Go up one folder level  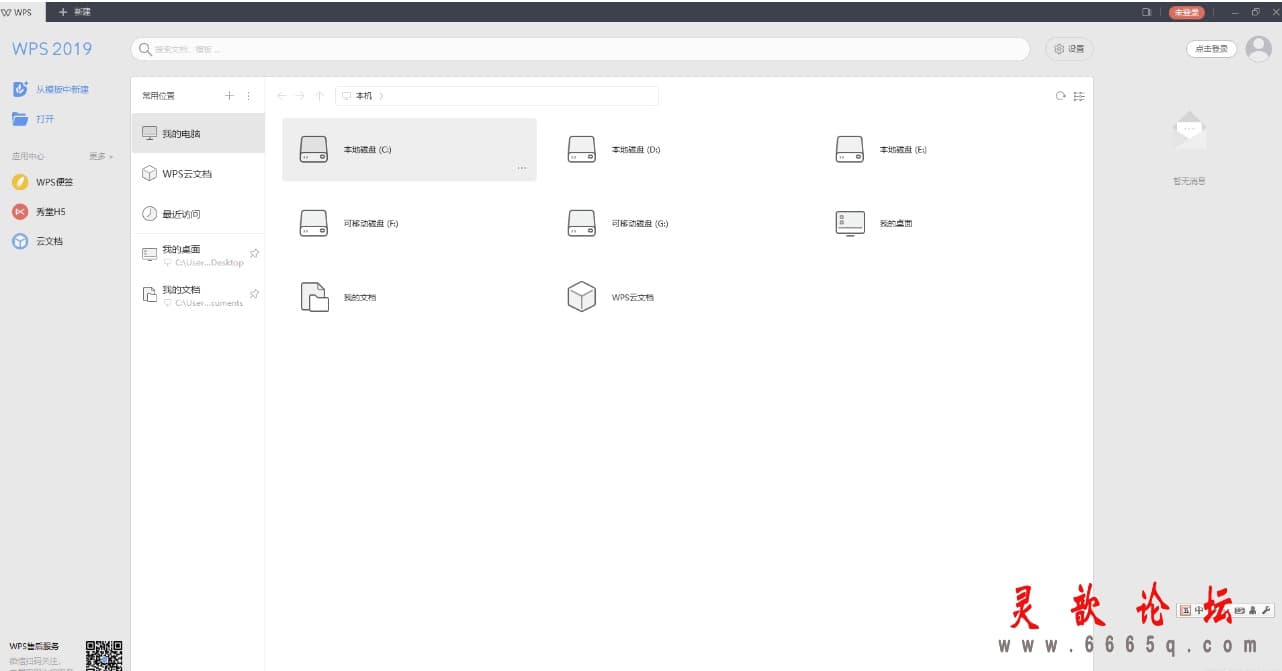[x=319, y=96]
